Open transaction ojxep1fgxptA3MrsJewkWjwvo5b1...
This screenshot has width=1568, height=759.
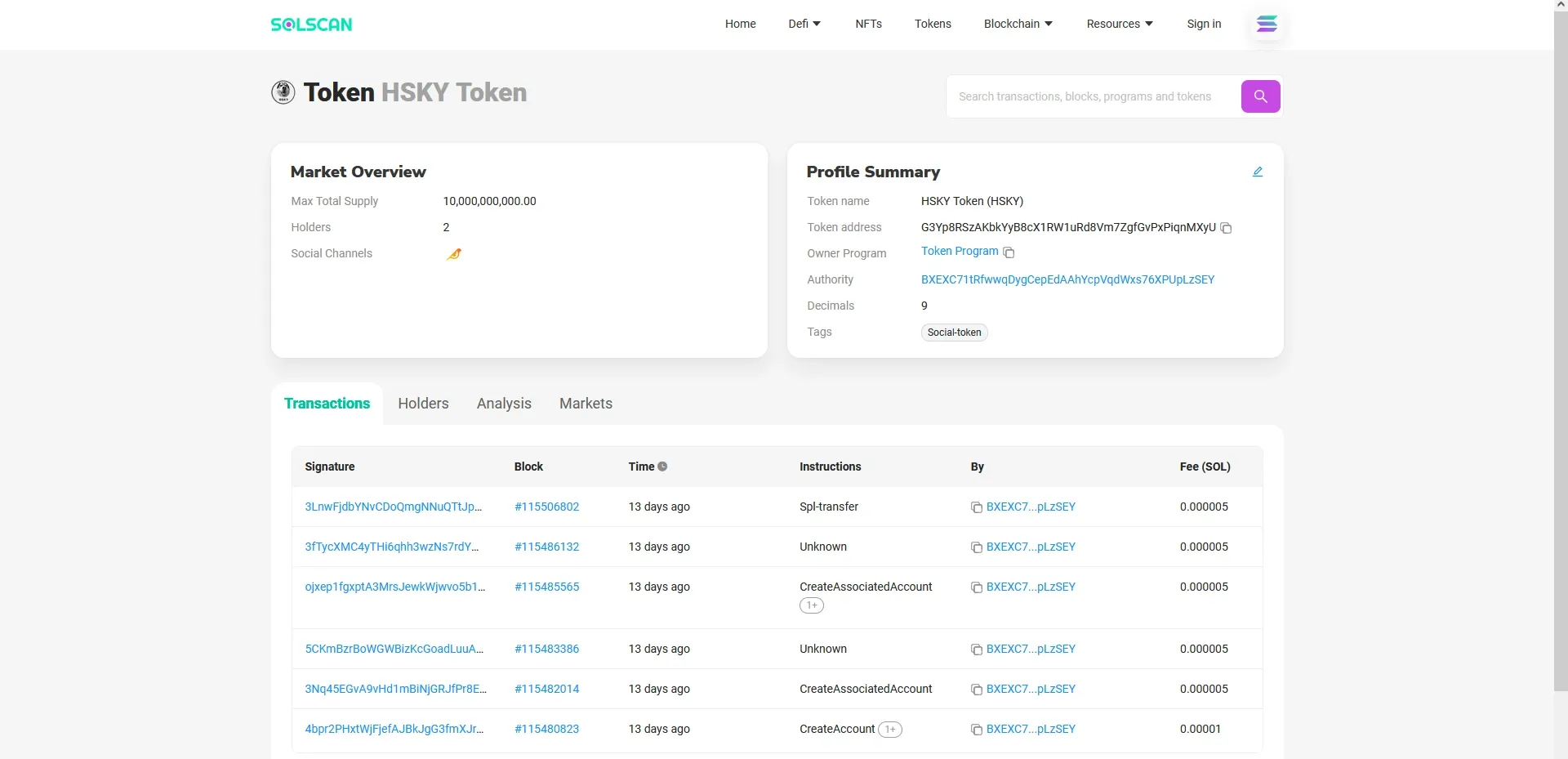394,587
